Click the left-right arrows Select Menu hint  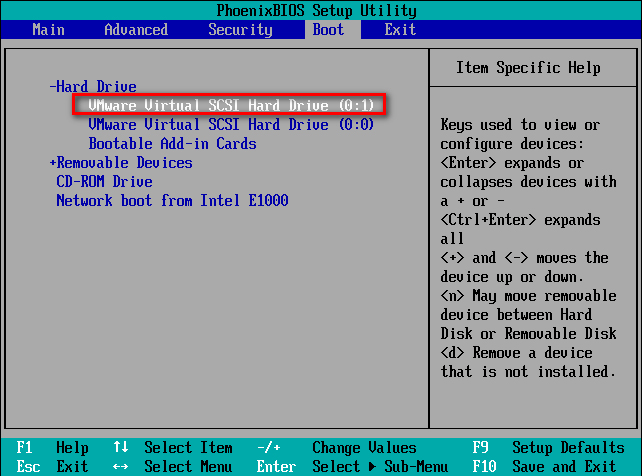pyautogui.click(x=173, y=466)
